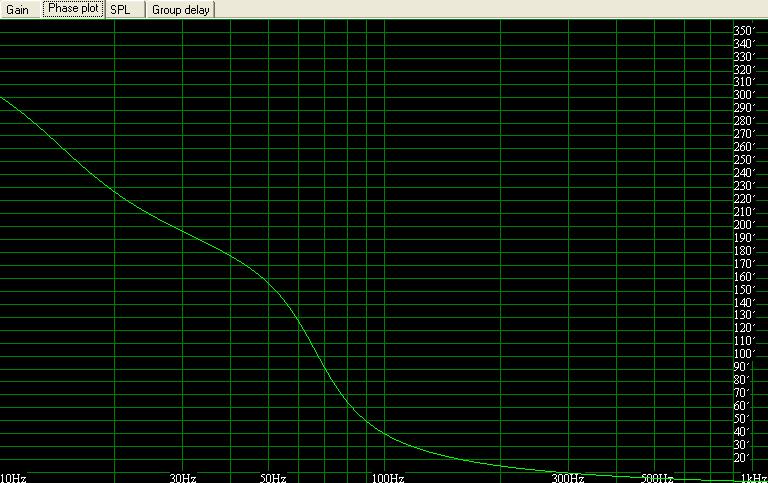The image size is (768, 483).
Task: Select the 50Hz label on the x-axis
Action: point(273,477)
